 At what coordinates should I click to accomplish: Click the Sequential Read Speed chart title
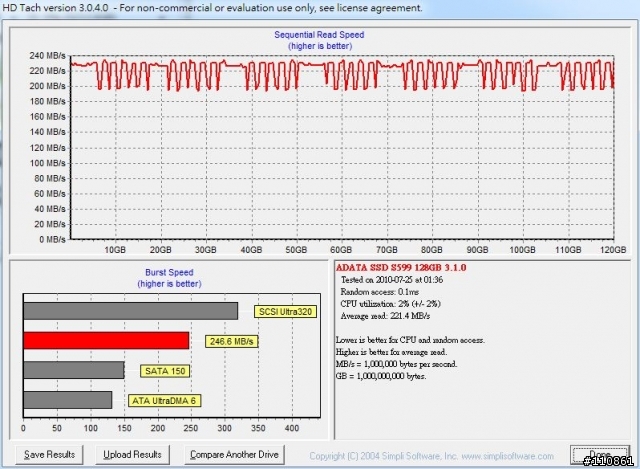[x=319, y=35]
